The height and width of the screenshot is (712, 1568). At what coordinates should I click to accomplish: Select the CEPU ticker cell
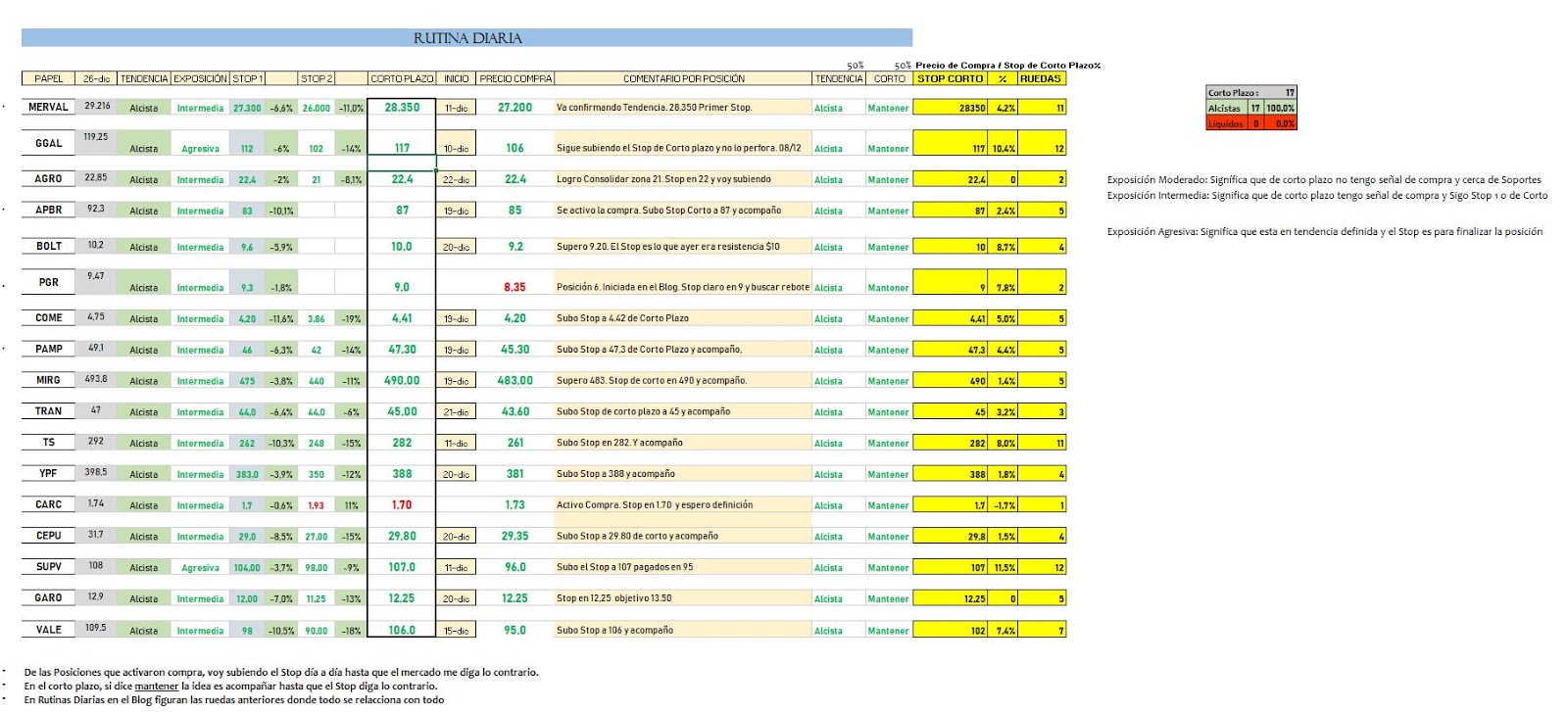(x=48, y=536)
